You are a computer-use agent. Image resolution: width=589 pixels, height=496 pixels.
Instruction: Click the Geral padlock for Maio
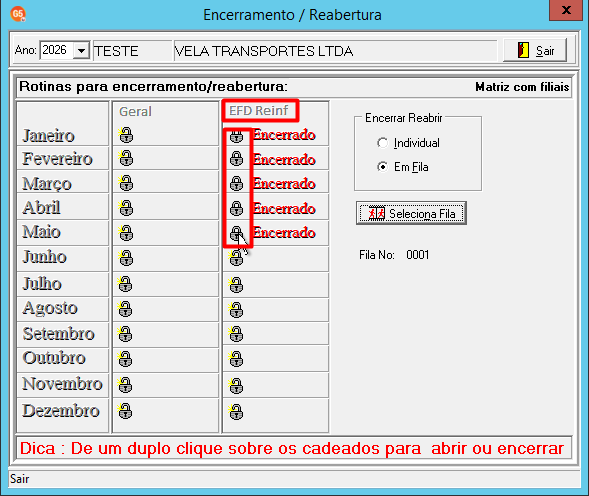(126, 233)
